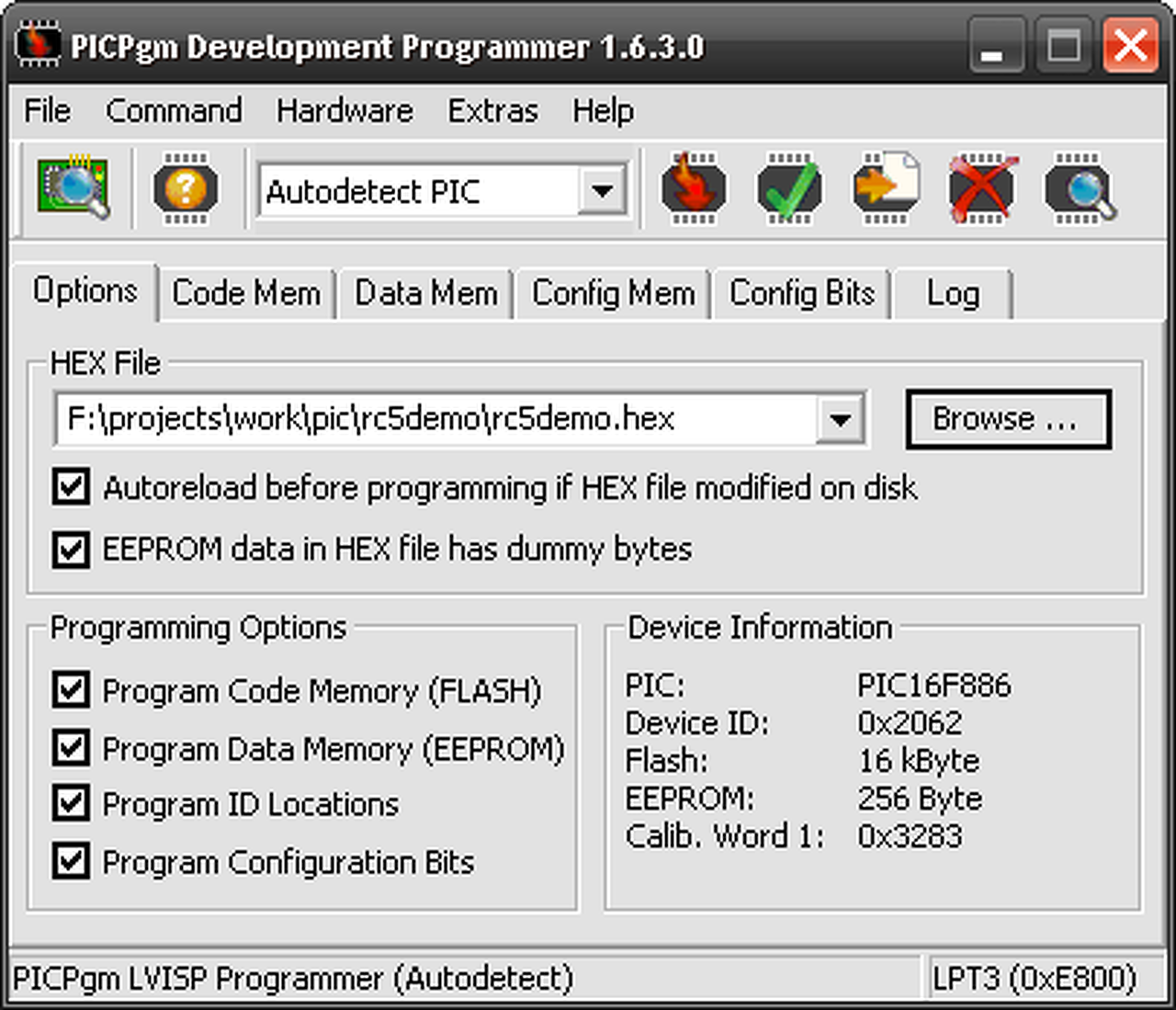
Task: Click the Blank Check magnifier chip icon
Action: [1080, 188]
